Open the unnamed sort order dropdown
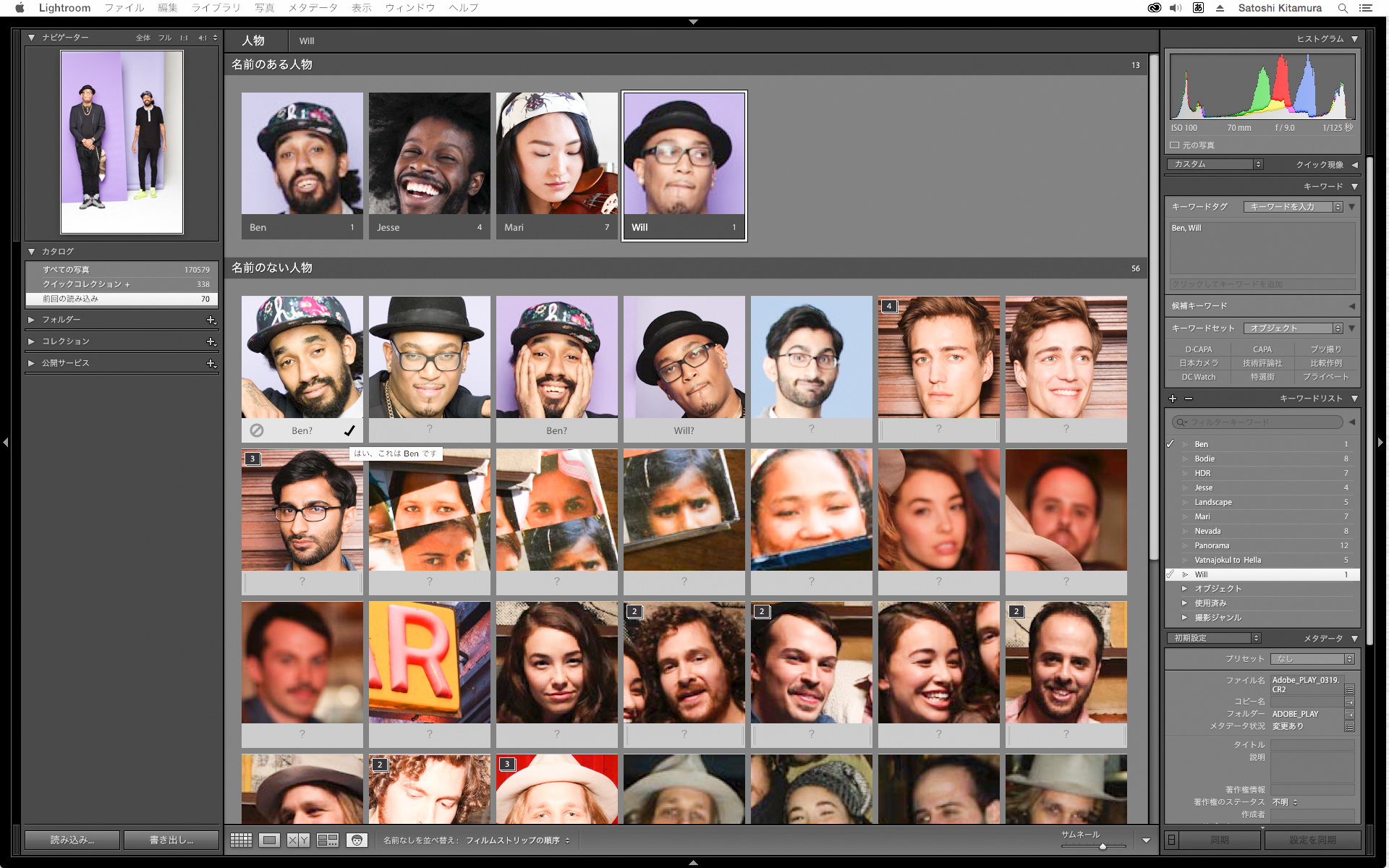1389x868 pixels. pyautogui.click(x=517, y=841)
